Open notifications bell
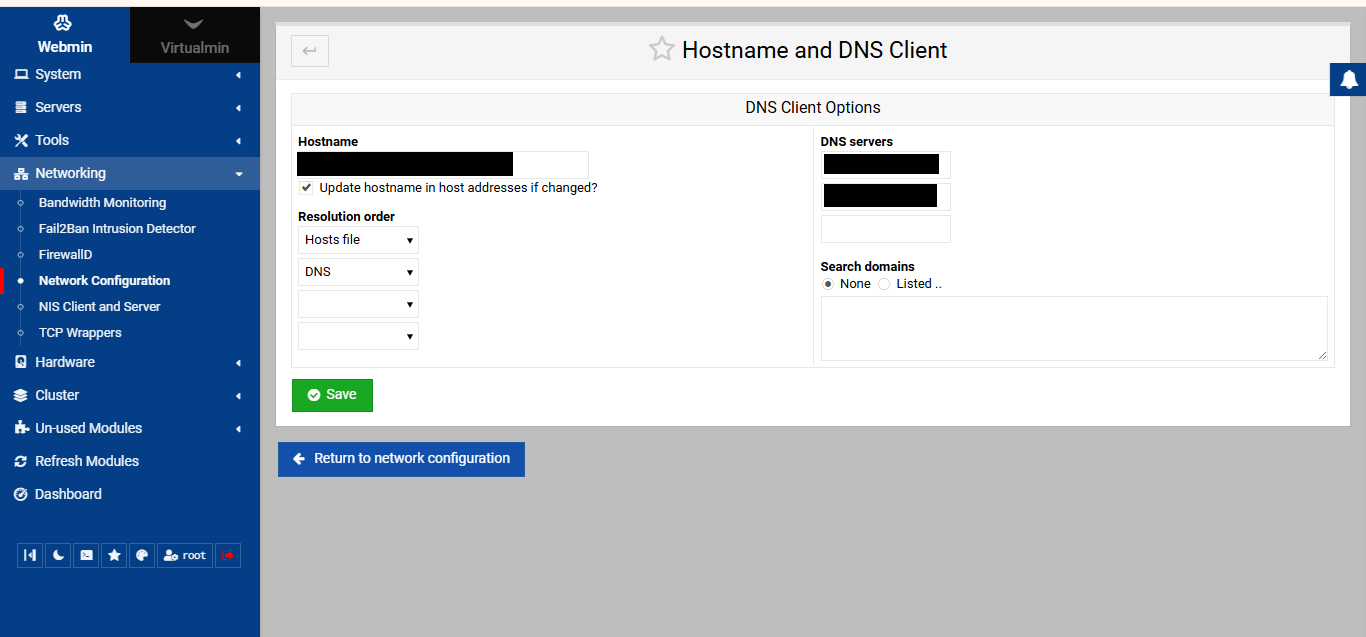1366x637 pixels. coord(1349,80)
